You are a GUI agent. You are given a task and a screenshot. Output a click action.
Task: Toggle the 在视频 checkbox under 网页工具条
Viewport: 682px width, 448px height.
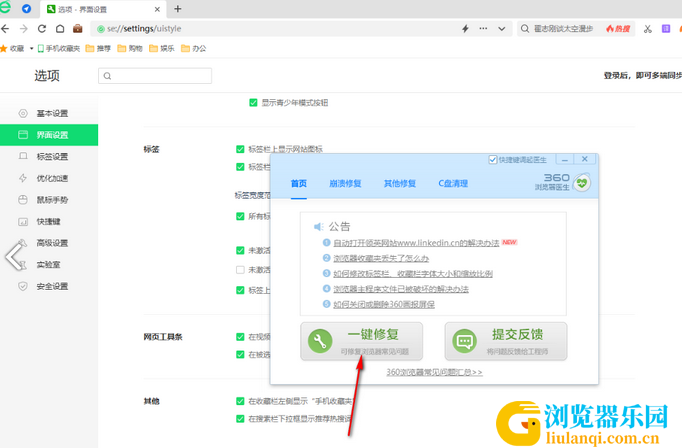pos(240,337)
